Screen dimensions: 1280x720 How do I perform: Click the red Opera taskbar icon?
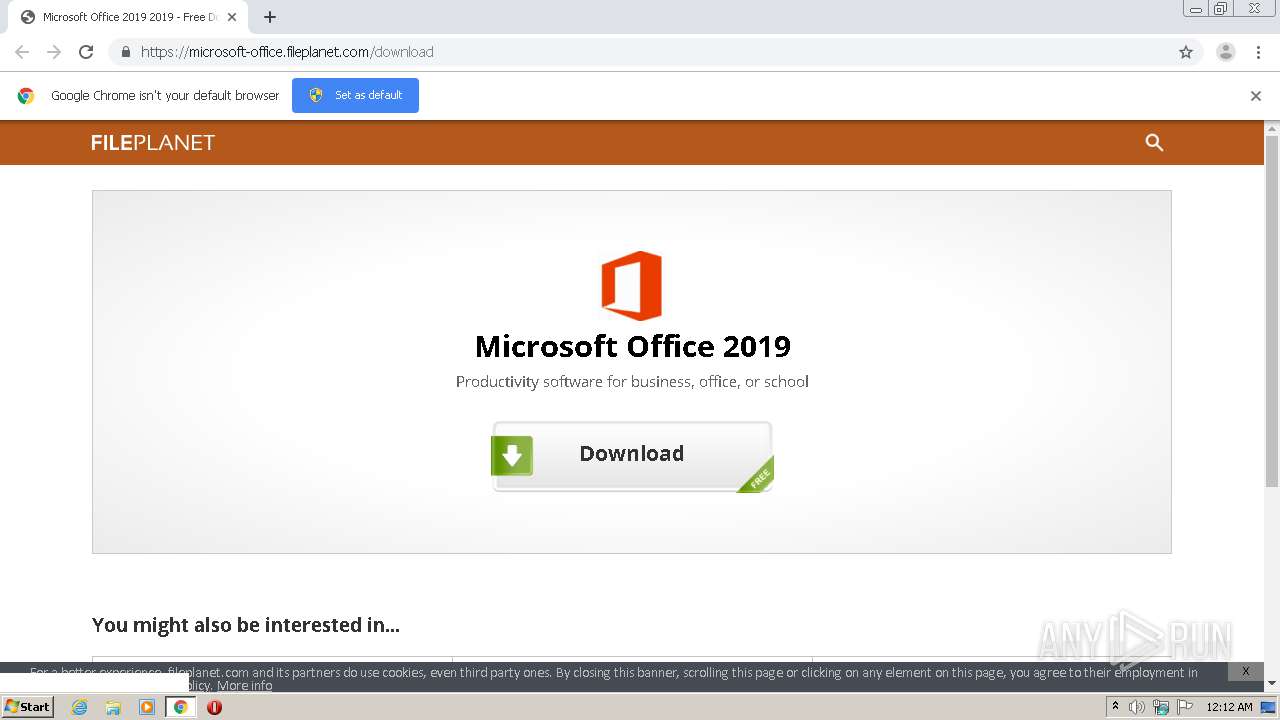214,707
